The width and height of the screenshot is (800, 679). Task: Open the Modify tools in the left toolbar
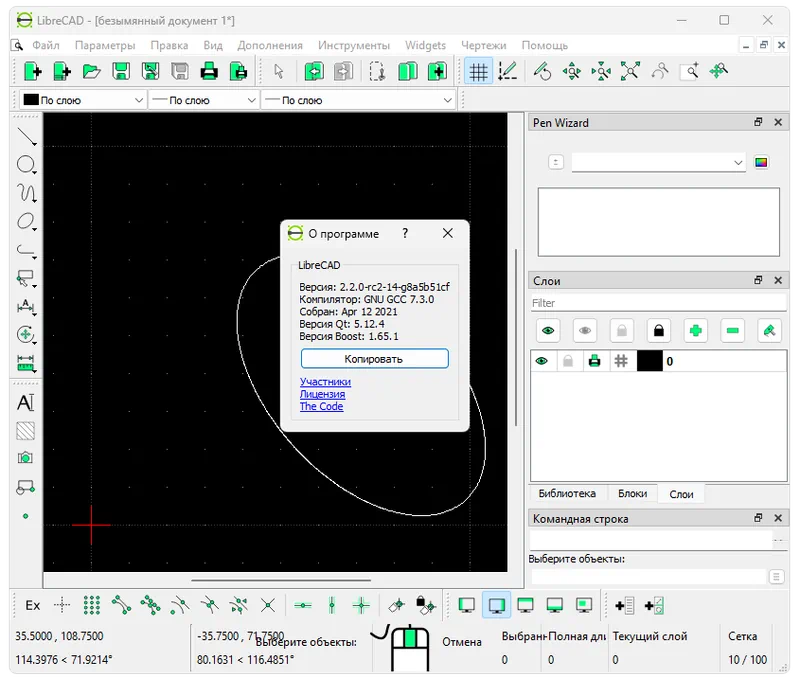point(26,335)
